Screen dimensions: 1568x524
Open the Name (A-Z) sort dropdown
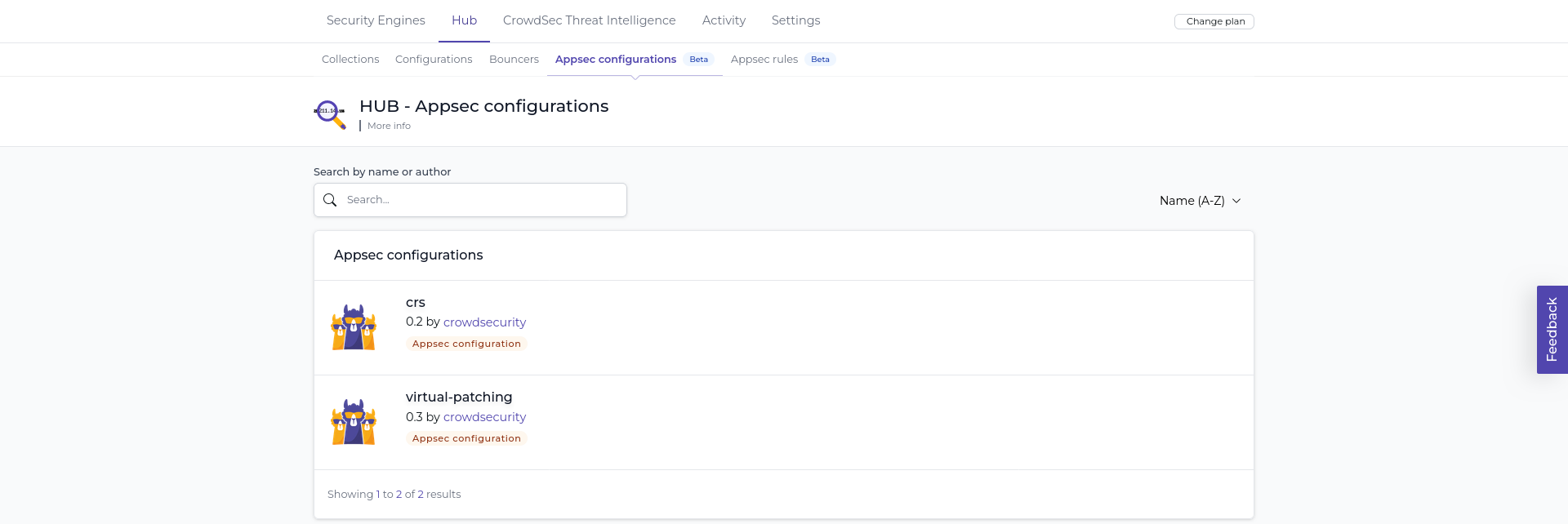tap(1192, 200)
